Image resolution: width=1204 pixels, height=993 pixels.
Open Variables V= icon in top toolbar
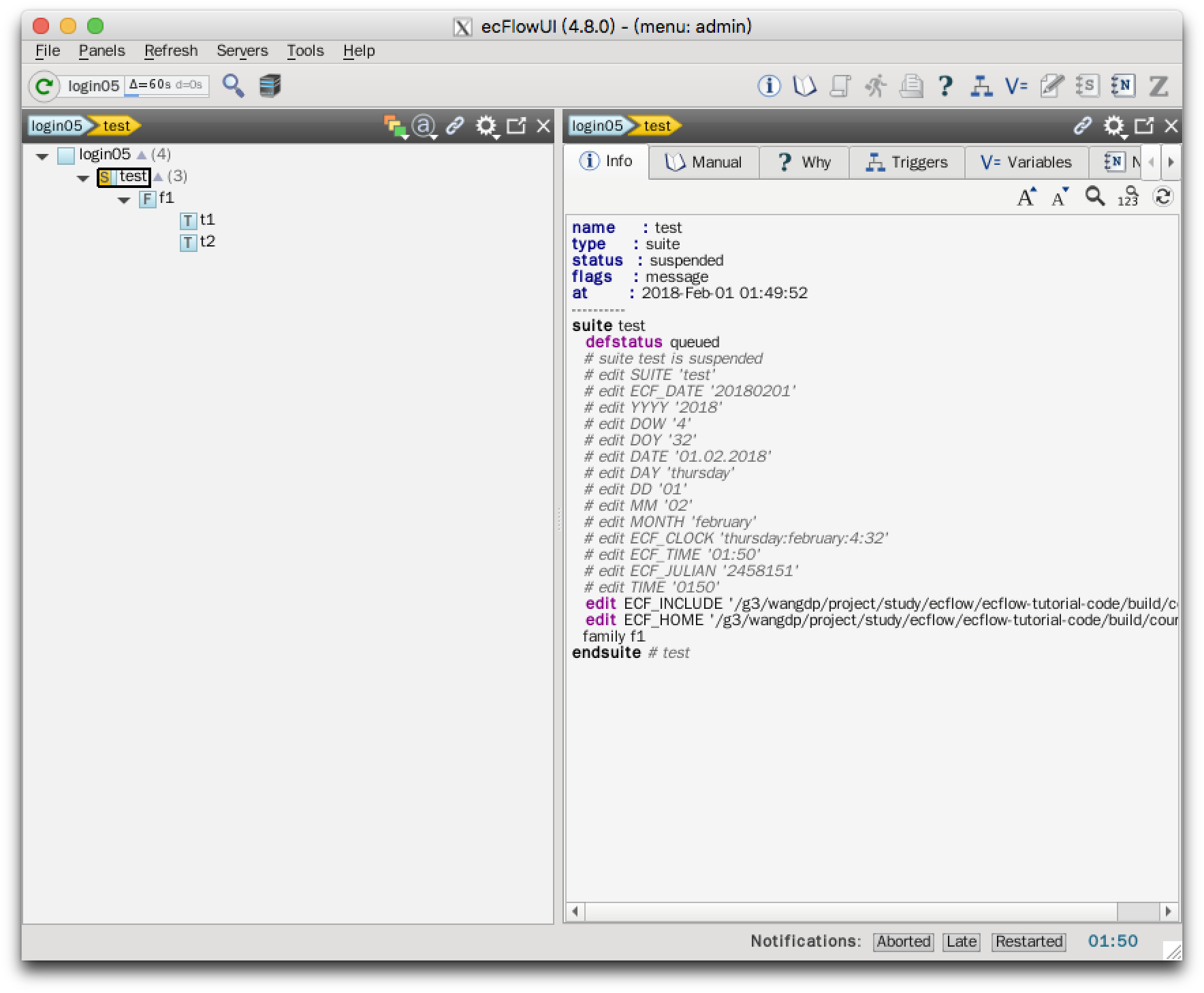(x=1016, y=86)
